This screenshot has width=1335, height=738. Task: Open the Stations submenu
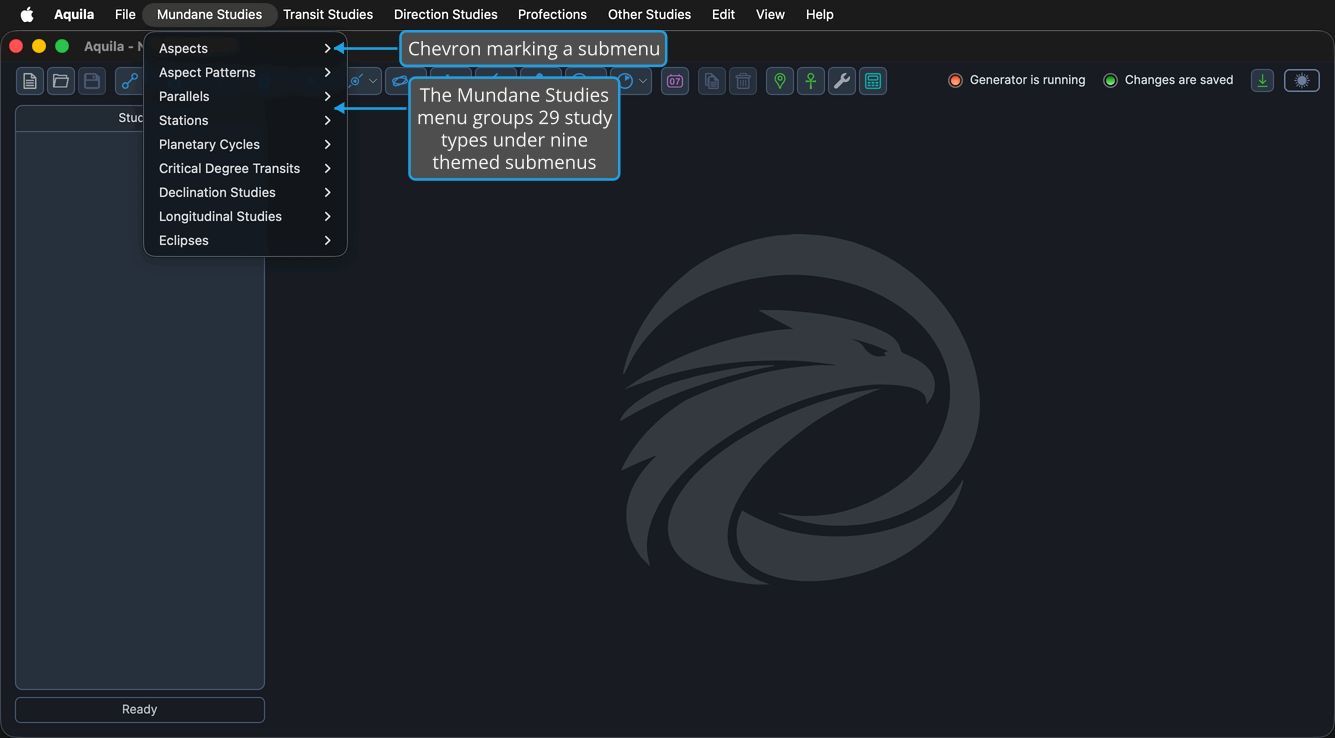tap(245, 120)
